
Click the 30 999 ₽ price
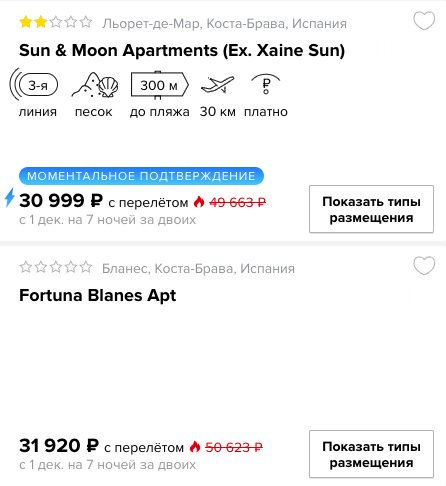(x=61, y=201)
